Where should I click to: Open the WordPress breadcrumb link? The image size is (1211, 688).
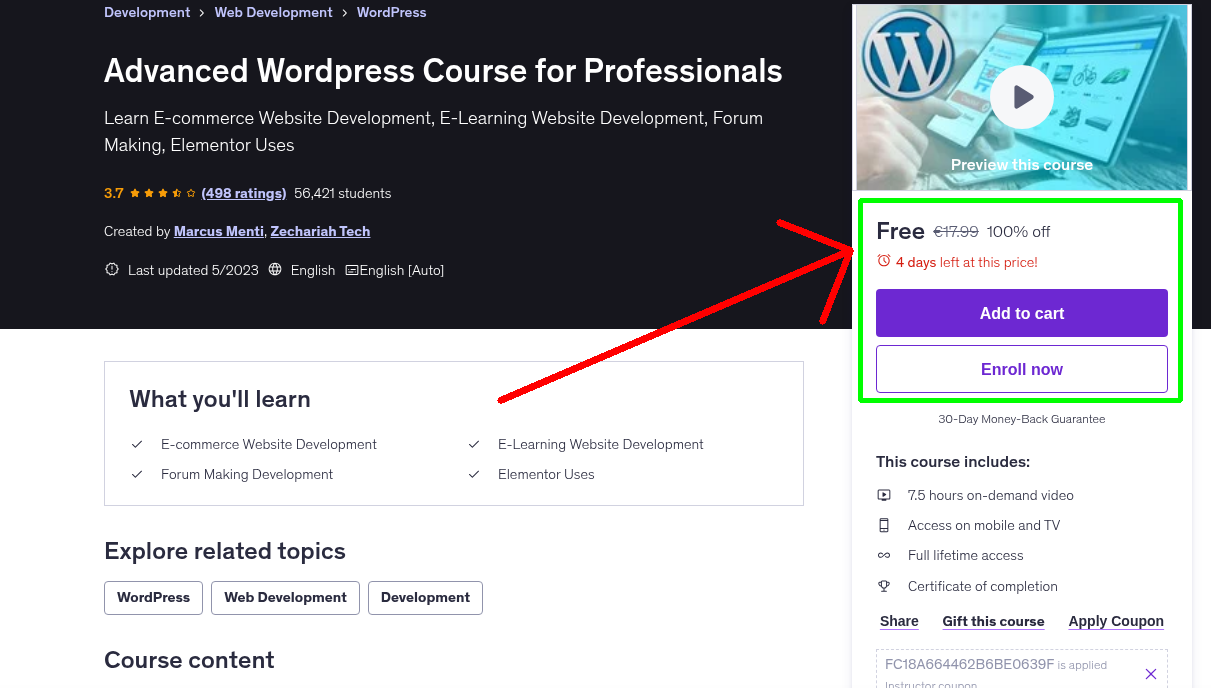[x=391, y=12]
